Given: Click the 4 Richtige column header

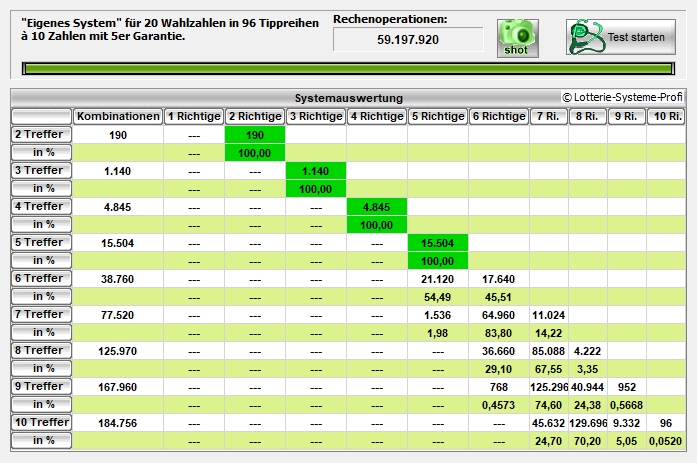Looking at the screenshot, I should click(377, 116).
